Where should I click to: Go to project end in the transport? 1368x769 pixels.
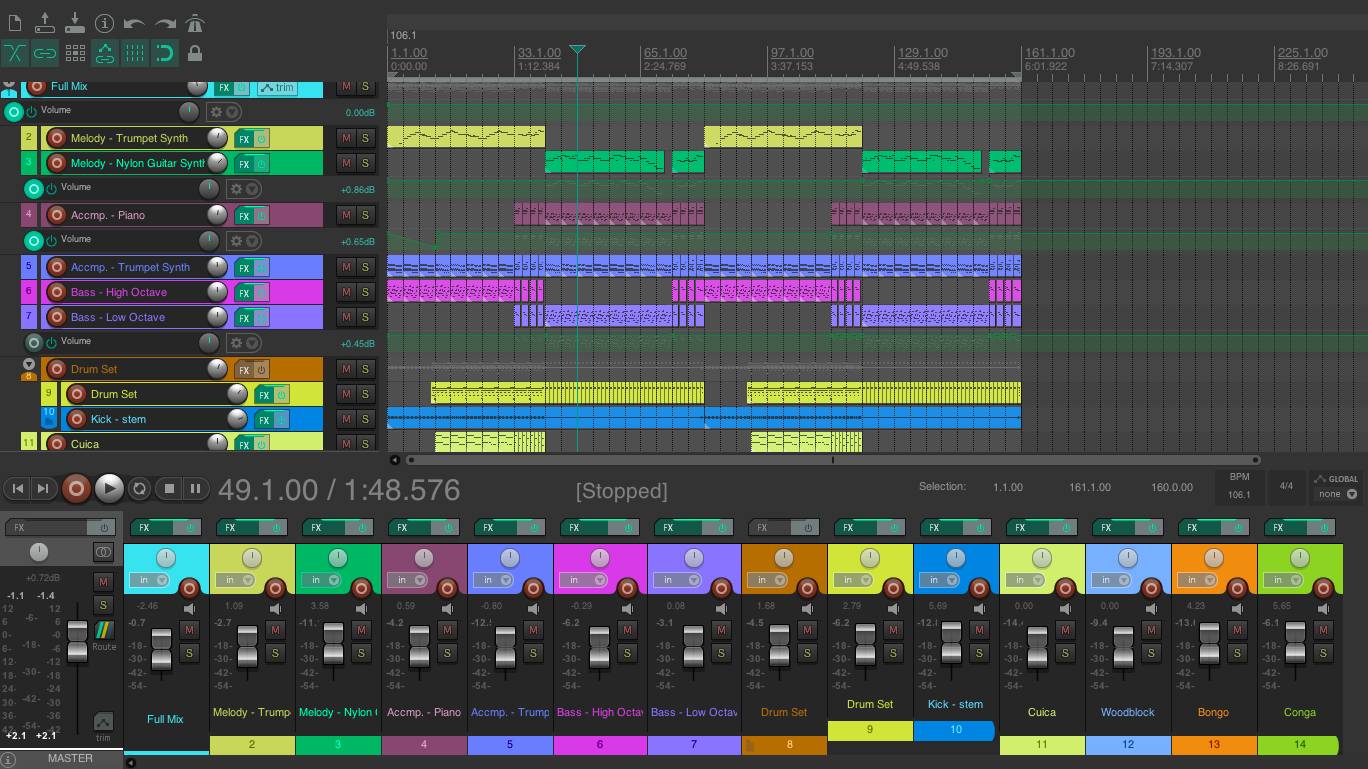coord(42,488)
